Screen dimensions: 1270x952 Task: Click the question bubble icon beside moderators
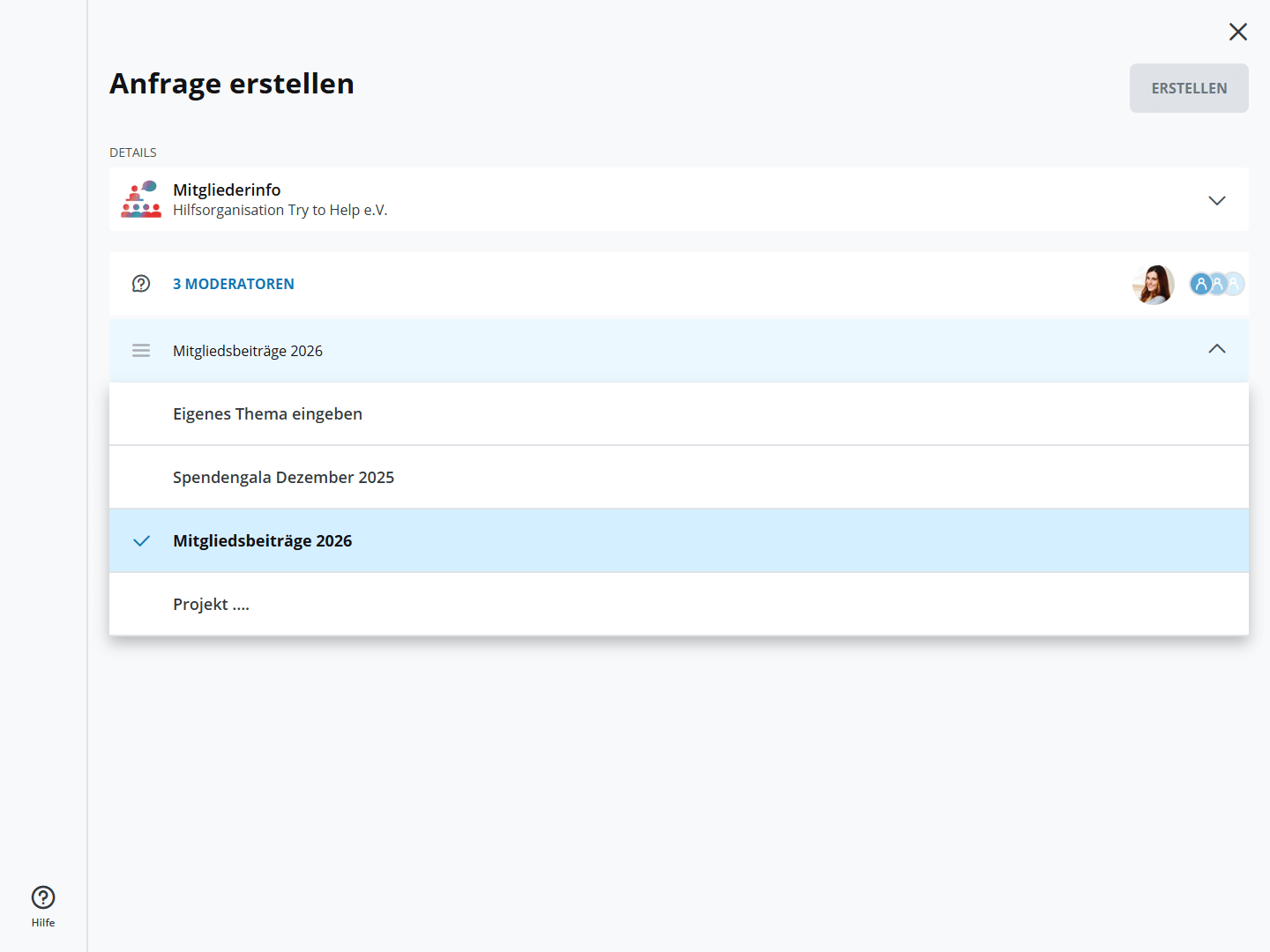(x=141, y=284)
